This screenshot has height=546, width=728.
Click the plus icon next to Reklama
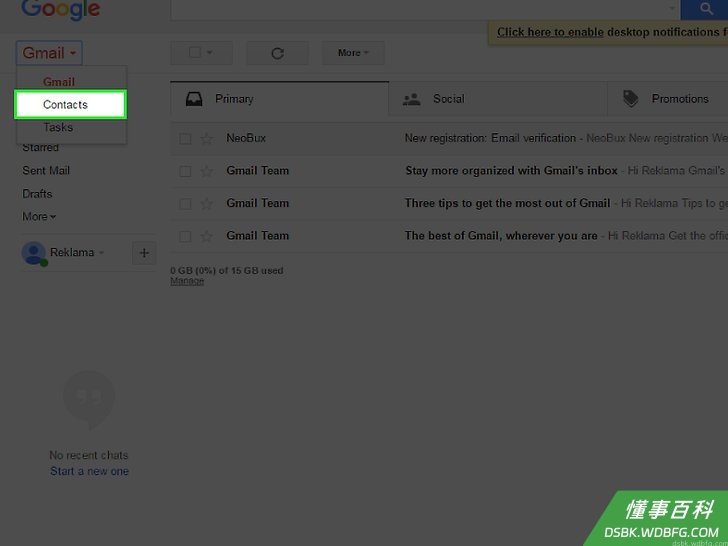pos(144,253)
